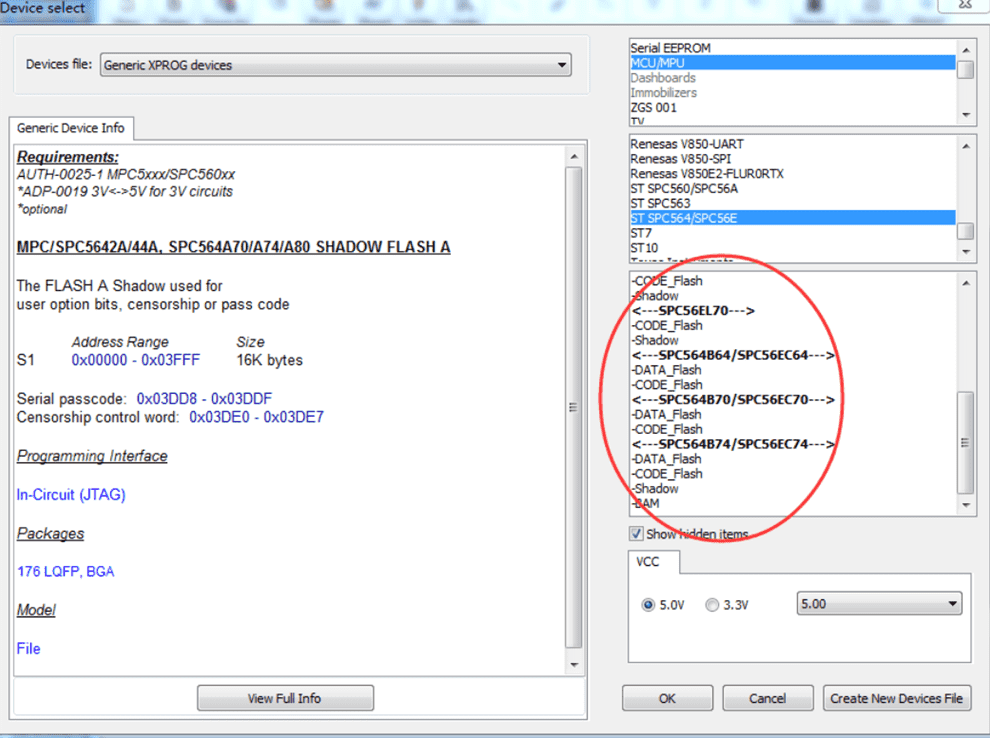Select DATA_Flash under SPC564B74/SPC56EC74
This screenshot has width=990, height=738.
[792, 459]
